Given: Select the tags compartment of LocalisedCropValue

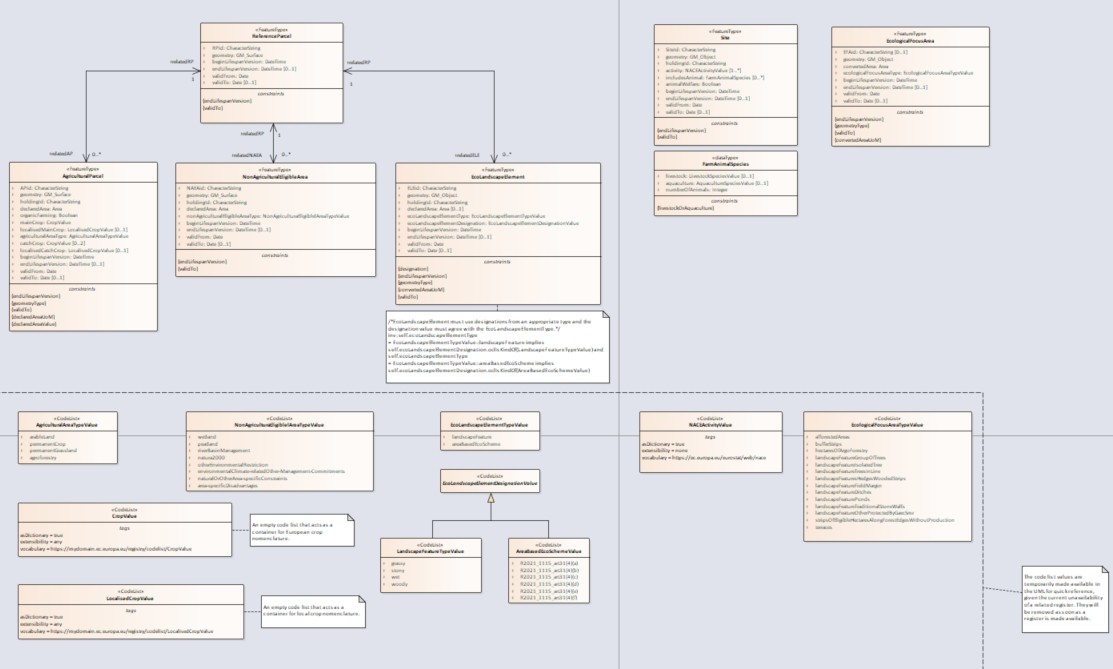Looking at the screenshot, I should pyautogui.click(x=128, y=610).
